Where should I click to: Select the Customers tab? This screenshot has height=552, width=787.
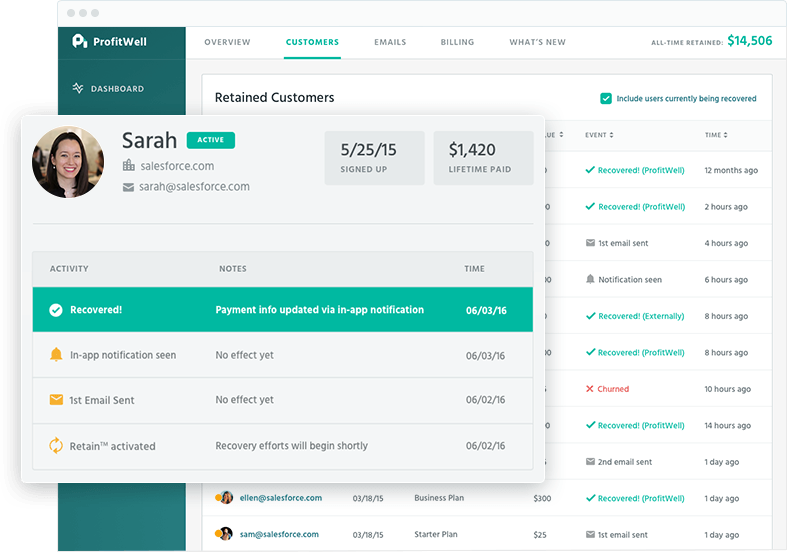tap(312, 42)
